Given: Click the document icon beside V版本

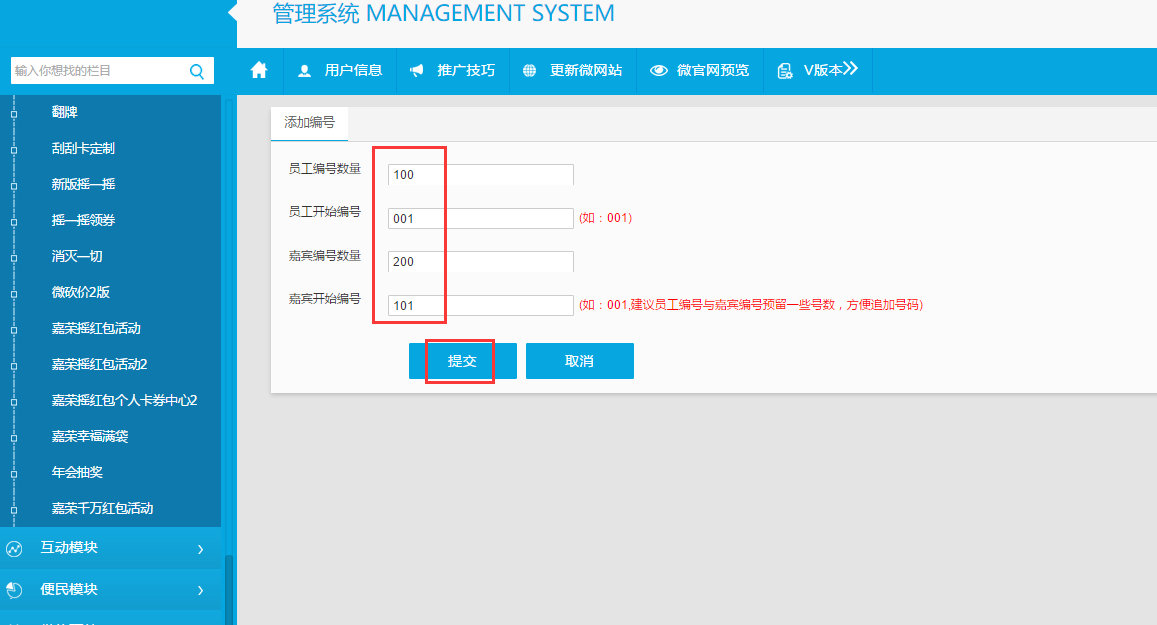Looking at the screenshot, I should [x=785, y=71].
